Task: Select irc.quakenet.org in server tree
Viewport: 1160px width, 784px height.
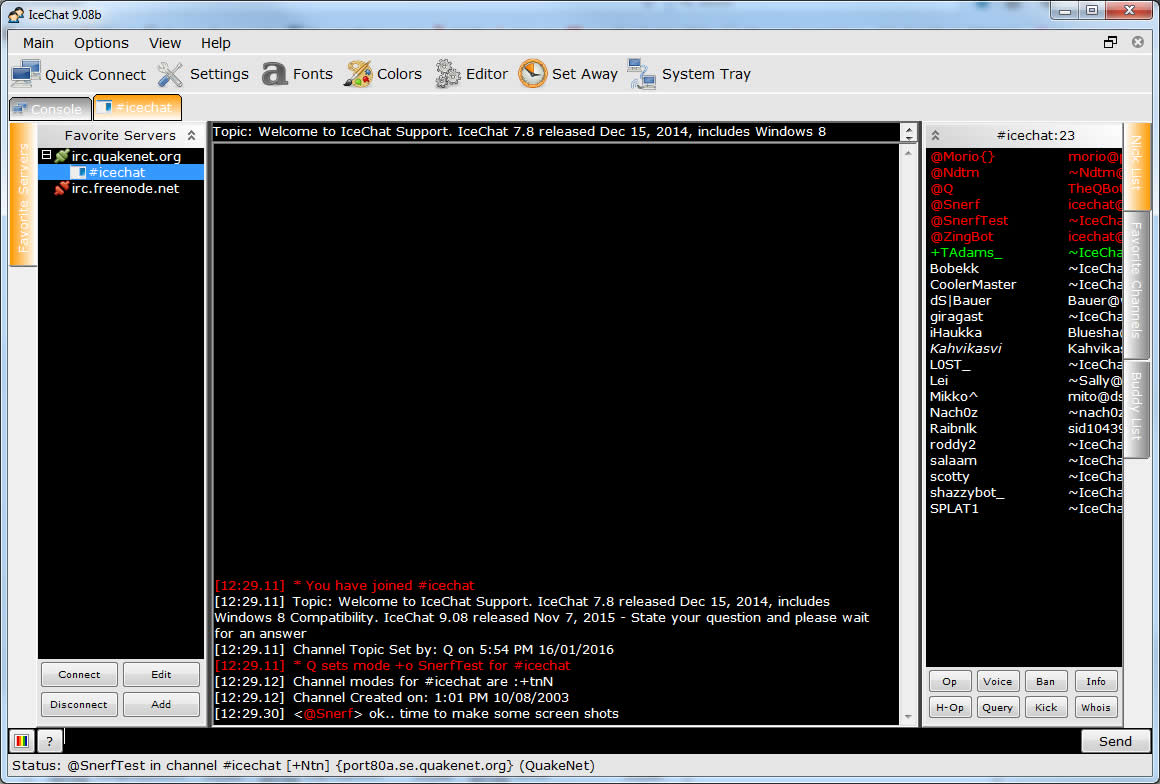Action: click(x=127, y=156)
